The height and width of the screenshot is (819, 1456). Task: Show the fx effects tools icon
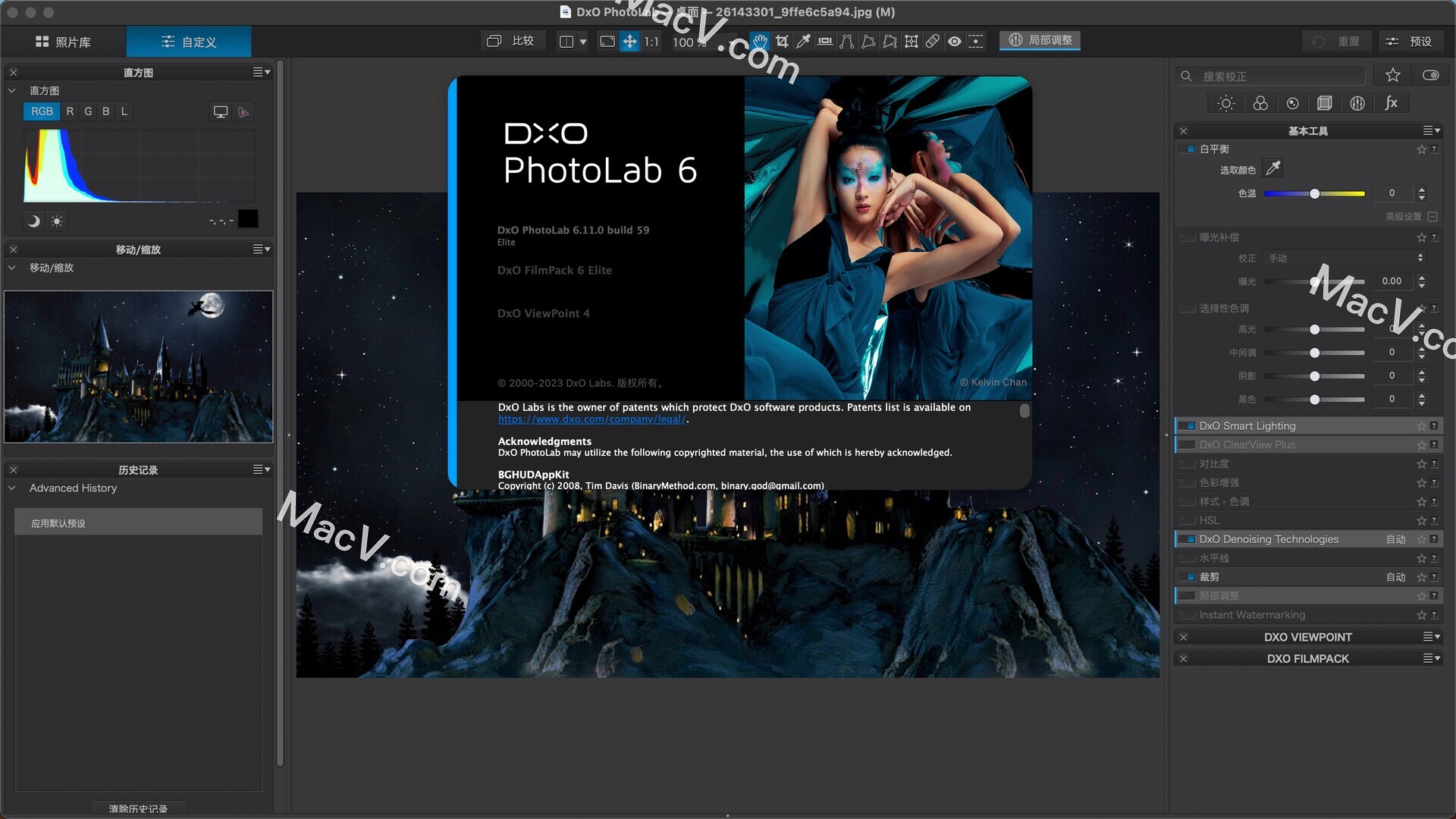pyautogui.click(x=1391, y=103)
